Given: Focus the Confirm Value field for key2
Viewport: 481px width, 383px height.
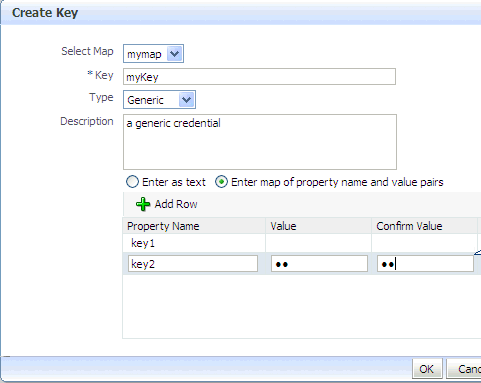Looking at the screenshot, I should point(425,264).
